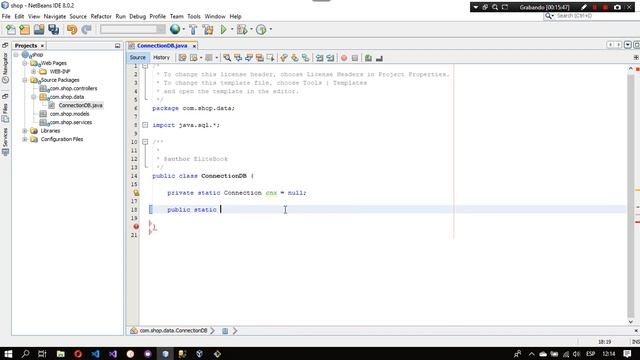Click the Build Project hammer icon
The image size is (640, 360).
[193, 29]
